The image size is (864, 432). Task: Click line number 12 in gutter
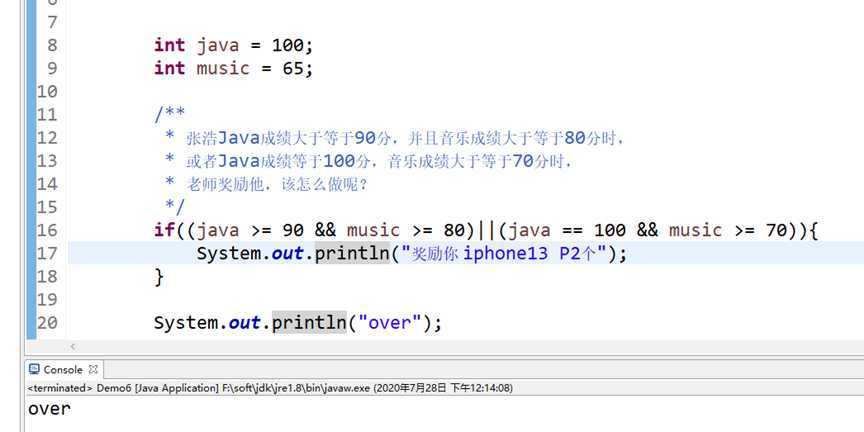[x=47, y=137]
